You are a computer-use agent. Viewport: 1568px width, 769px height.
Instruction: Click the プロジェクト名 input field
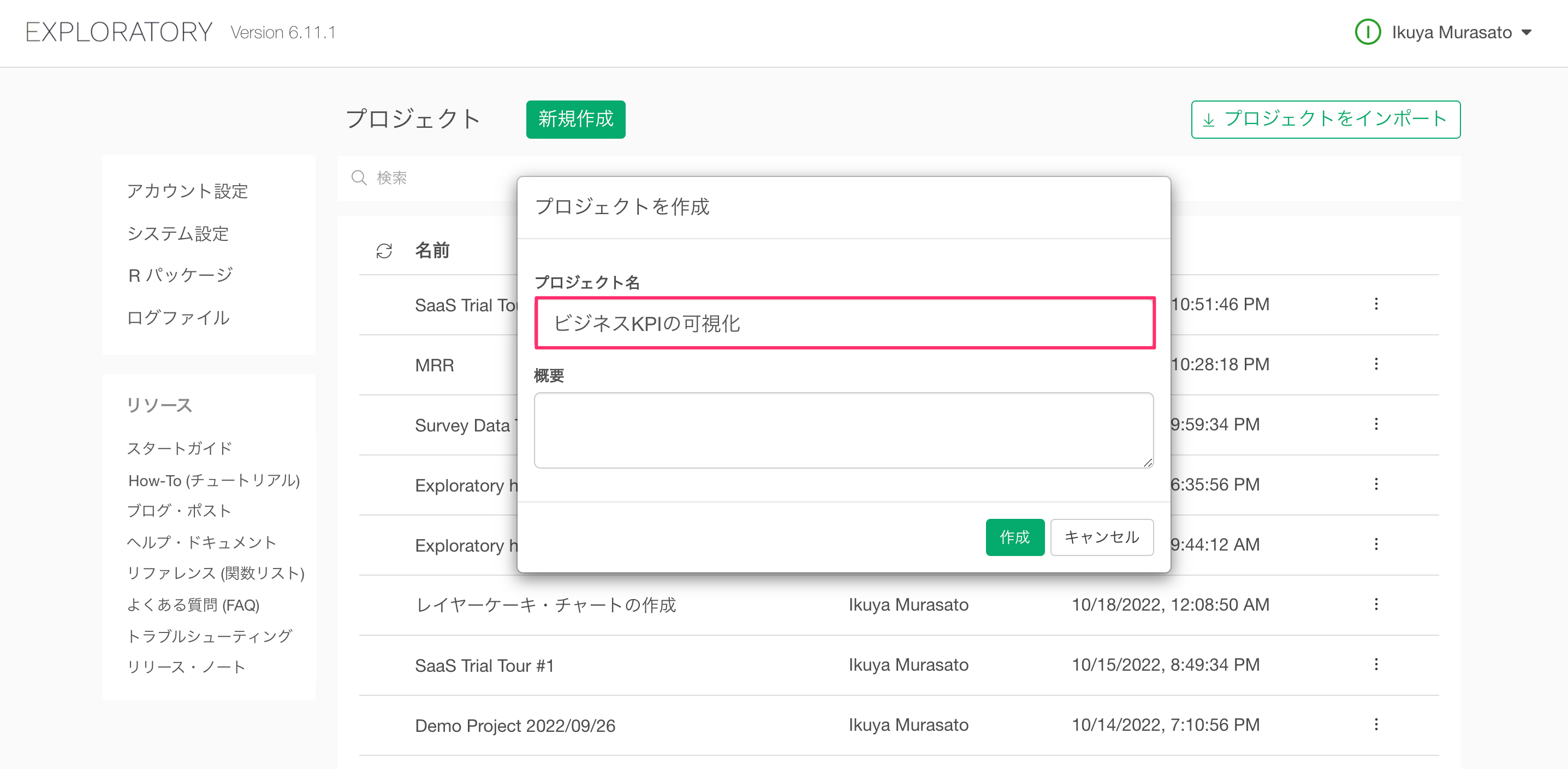pos(844,323)
